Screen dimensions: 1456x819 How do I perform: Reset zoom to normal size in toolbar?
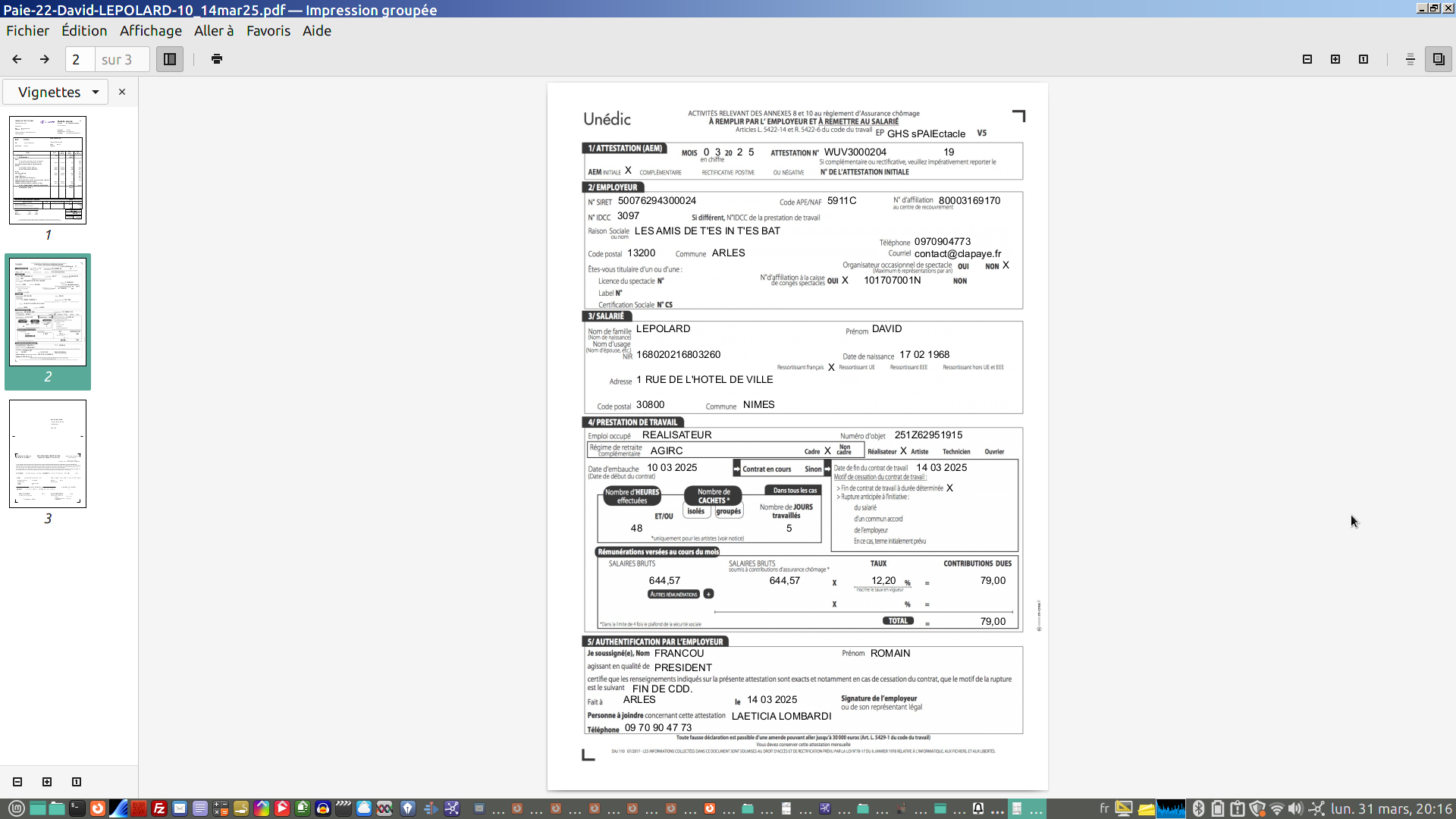(1363, 59)
